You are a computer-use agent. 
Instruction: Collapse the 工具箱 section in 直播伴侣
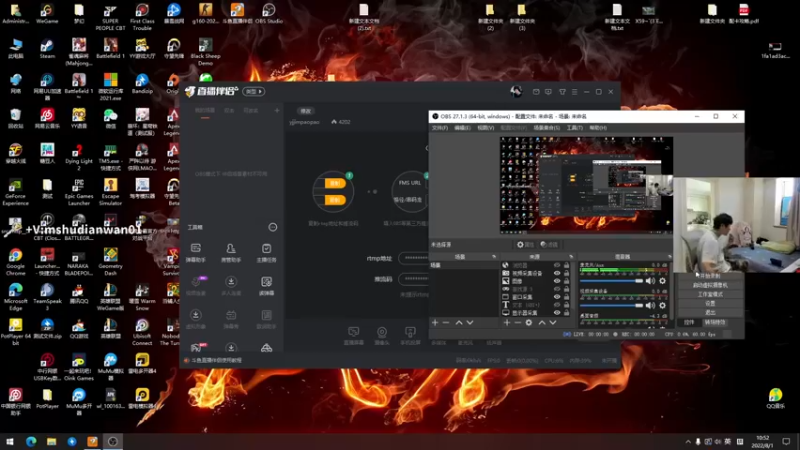point(273,227)
